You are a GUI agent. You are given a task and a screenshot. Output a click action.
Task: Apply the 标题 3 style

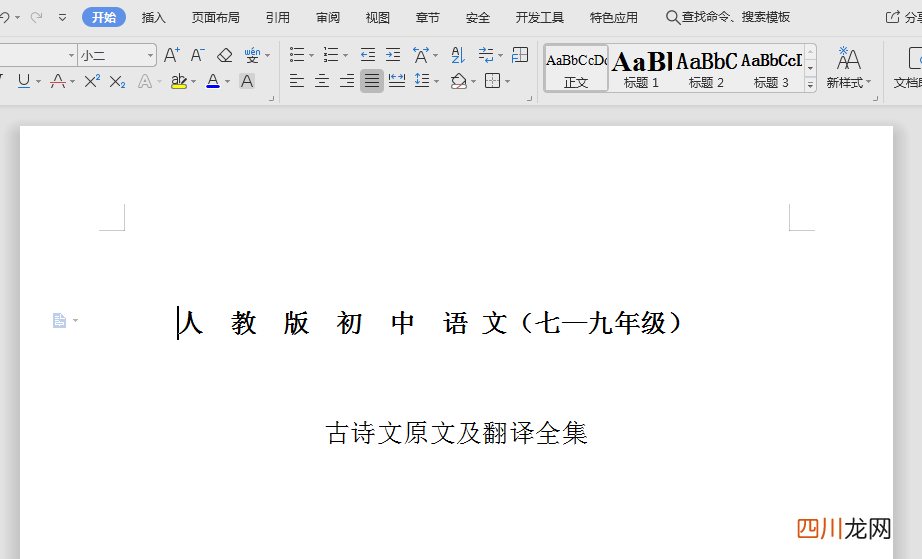771,68
